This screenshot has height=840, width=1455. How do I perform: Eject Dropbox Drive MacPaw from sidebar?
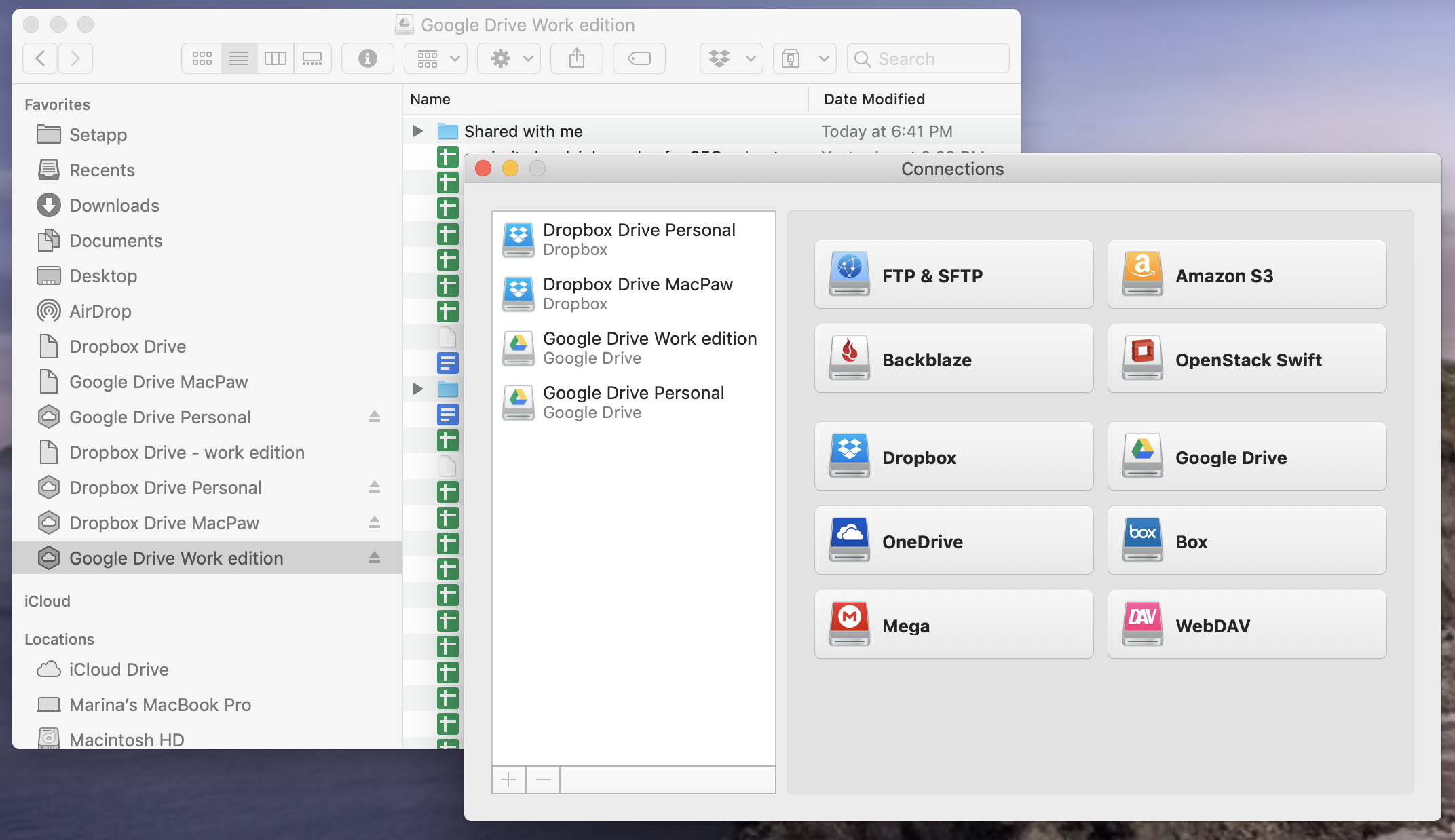(375, 522)
